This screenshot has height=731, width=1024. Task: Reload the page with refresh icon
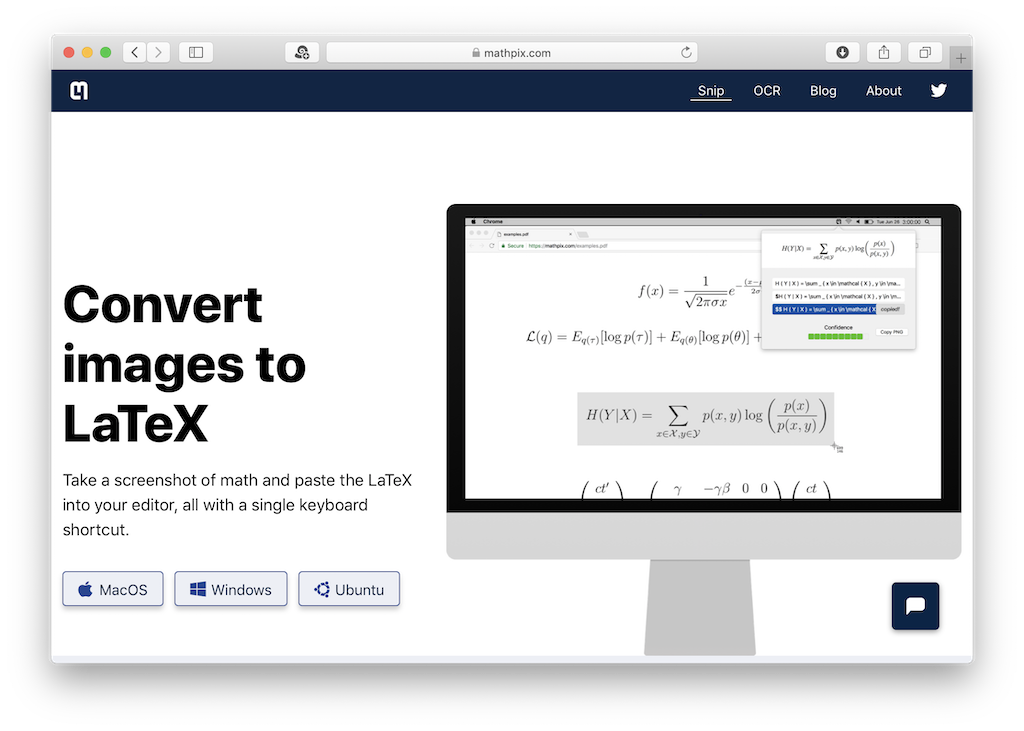(x=686, y=52)
